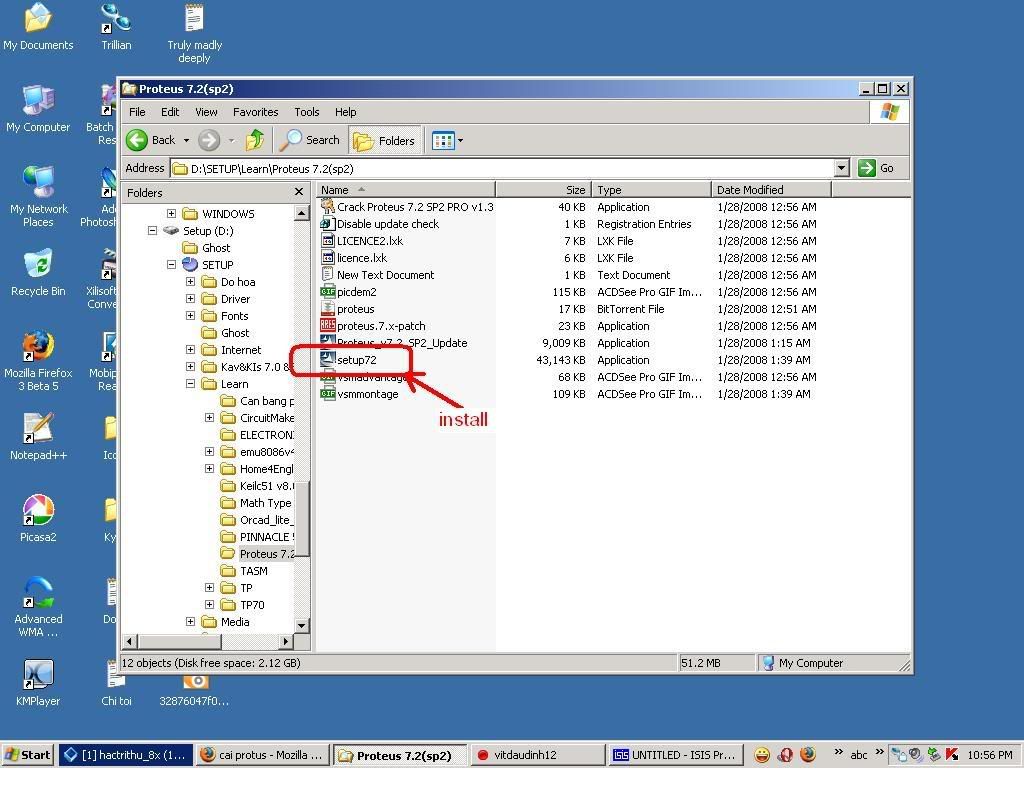Open the Back history dropdown arrow
Viewport: 1024px width, 800px height.
tap(186, 140)
